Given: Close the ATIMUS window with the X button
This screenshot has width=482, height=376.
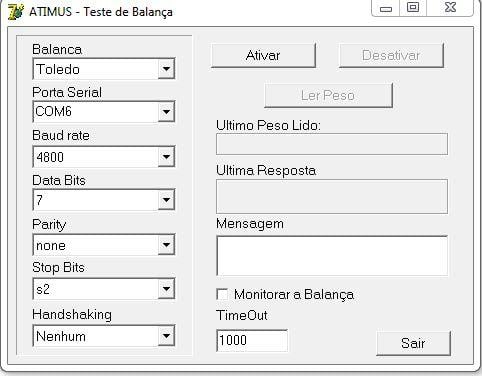Looking at the screenshot, I should pos(450,8).
